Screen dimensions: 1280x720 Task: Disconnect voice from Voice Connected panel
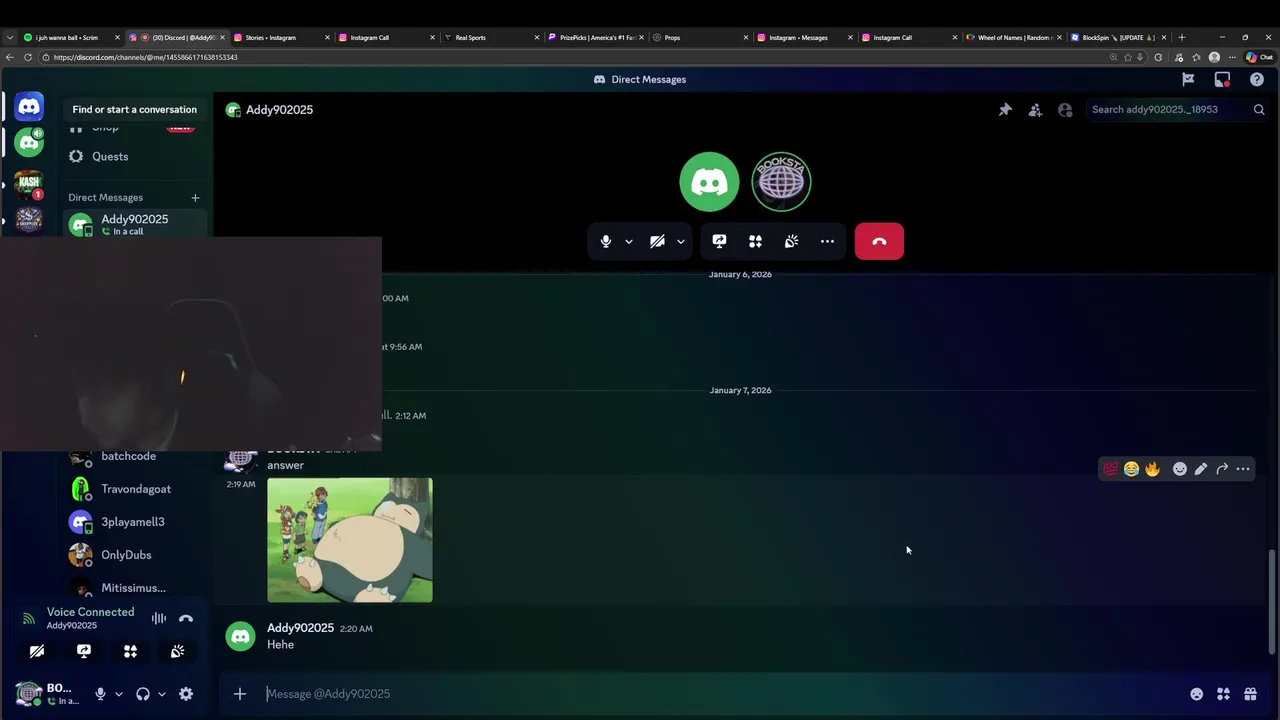(x=186, y=618)
